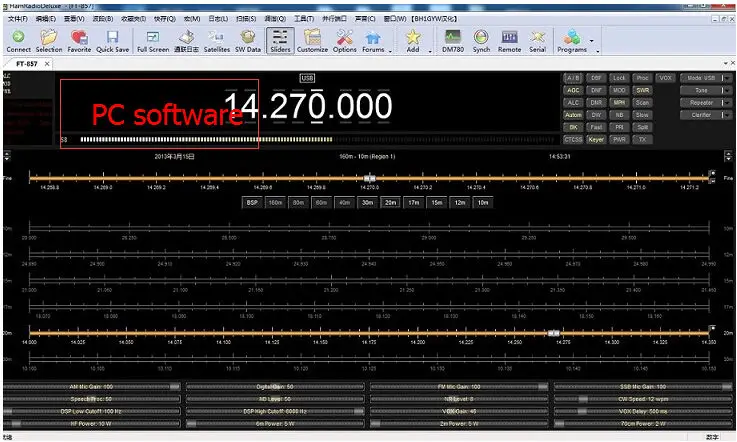Viewport: 737px width, 442px height.
Task: Open the Serial toolbar icon
Action: pyautogui.click(x=537, y=41)
